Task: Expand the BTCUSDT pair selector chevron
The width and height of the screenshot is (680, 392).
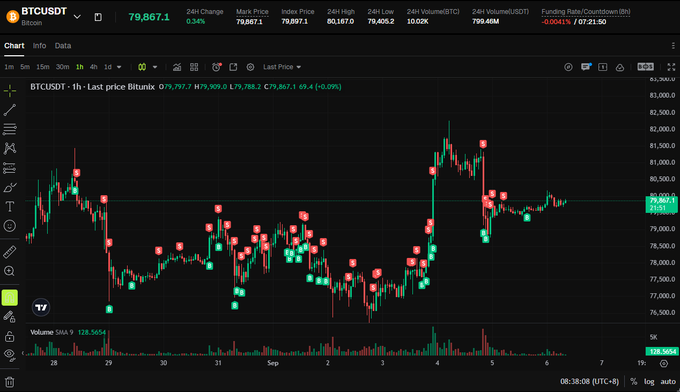Action: click(77, 17)
